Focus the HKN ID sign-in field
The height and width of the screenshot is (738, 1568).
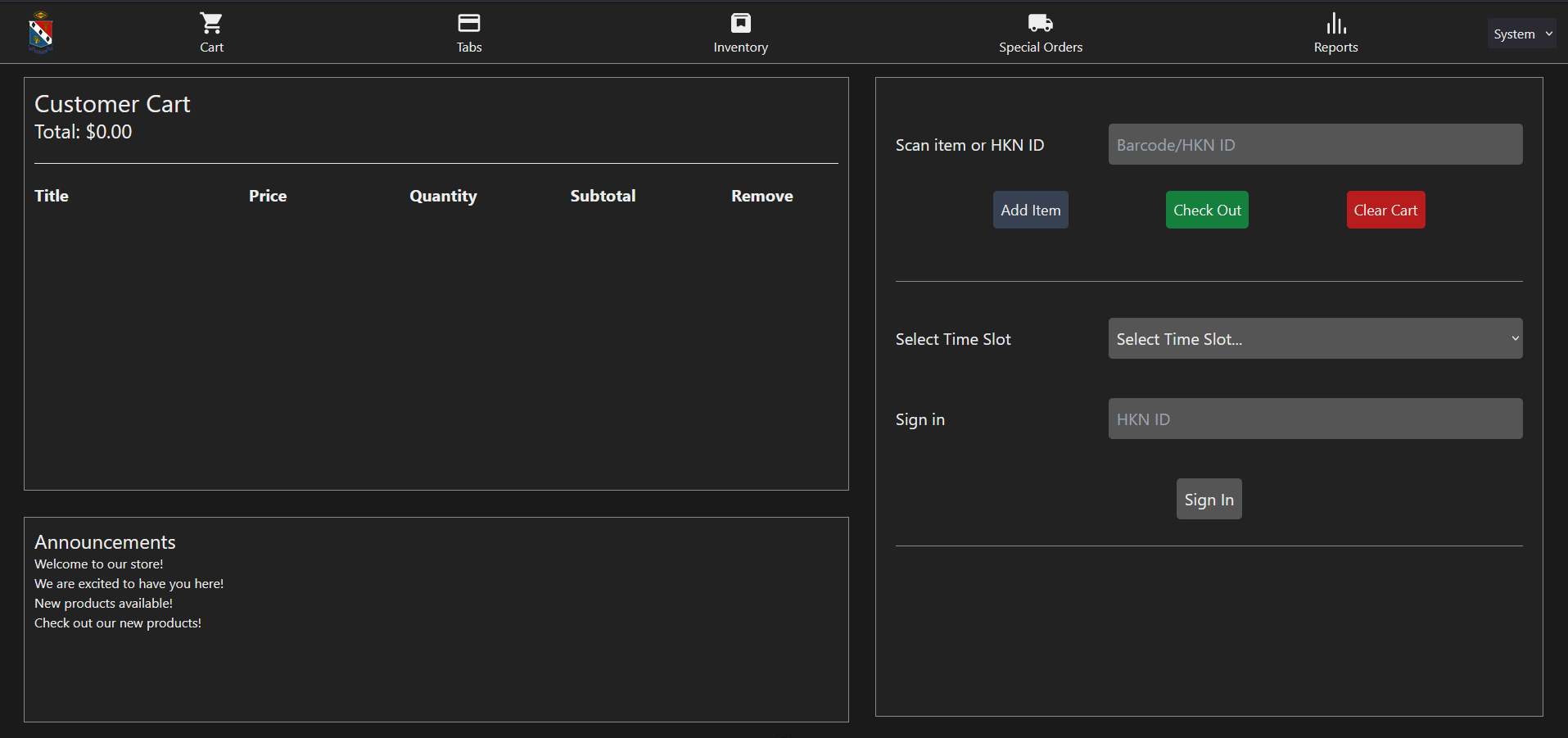tap(1315, 419)
